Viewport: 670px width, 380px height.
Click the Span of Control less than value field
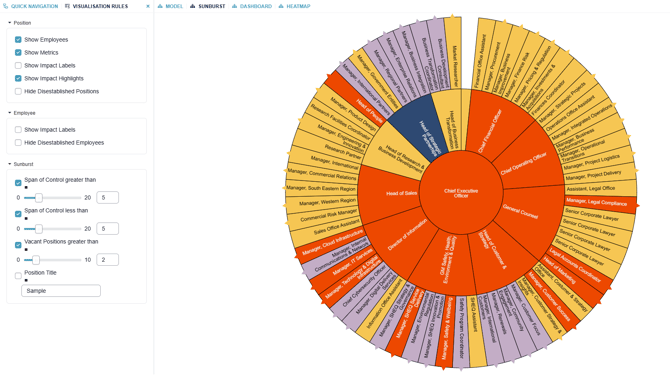pyautogui.click(x=107, y=229)
